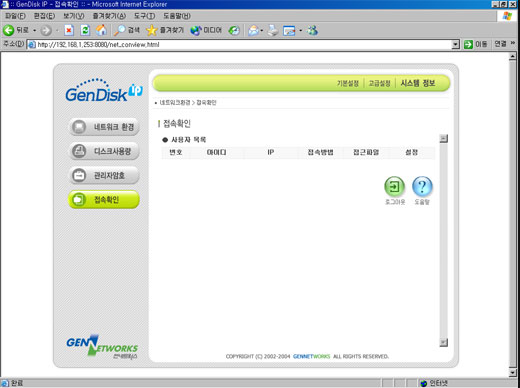Open the Search magnifier toolbar button

[x=127, y=30]
